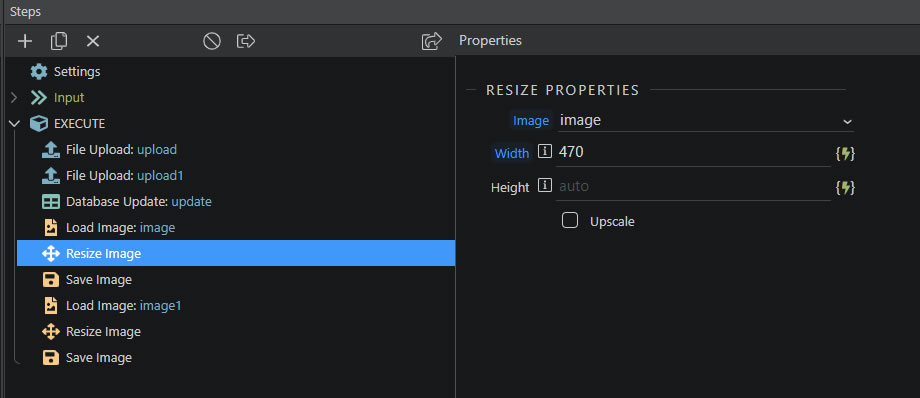Click the Height auto input field
920x398 pixels.
(x=694, y=187)
